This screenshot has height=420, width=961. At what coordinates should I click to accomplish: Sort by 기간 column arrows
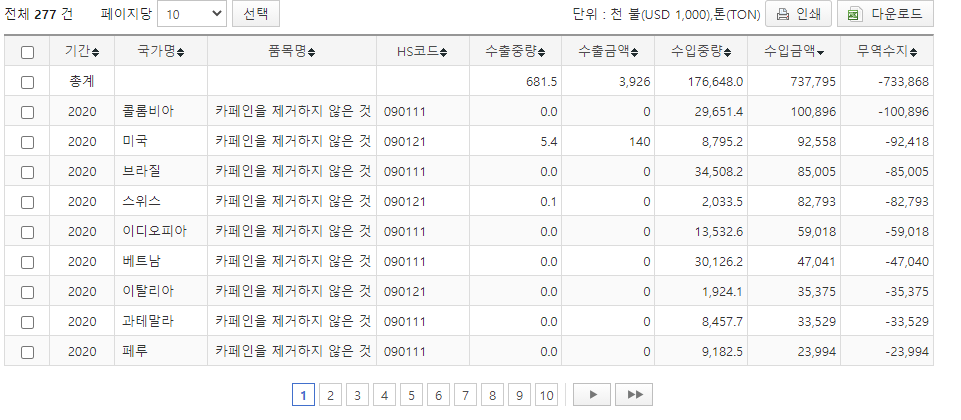click(96, 52)
